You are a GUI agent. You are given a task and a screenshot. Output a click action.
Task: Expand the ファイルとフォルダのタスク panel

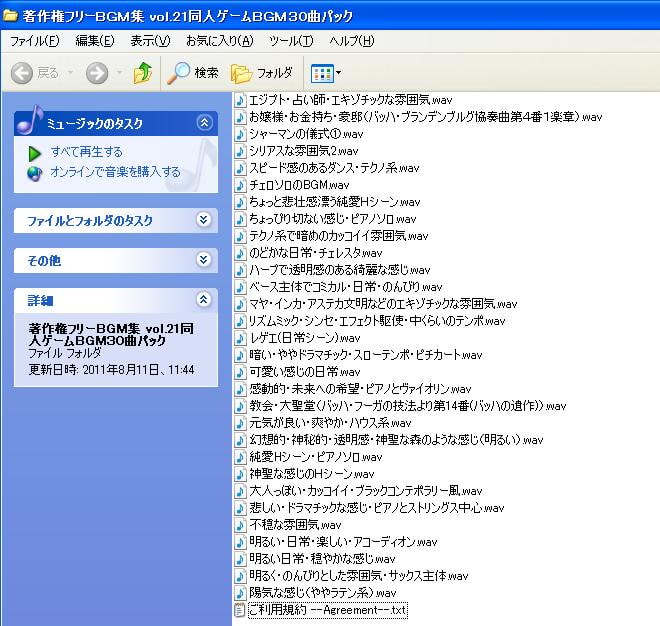(204, 220)
